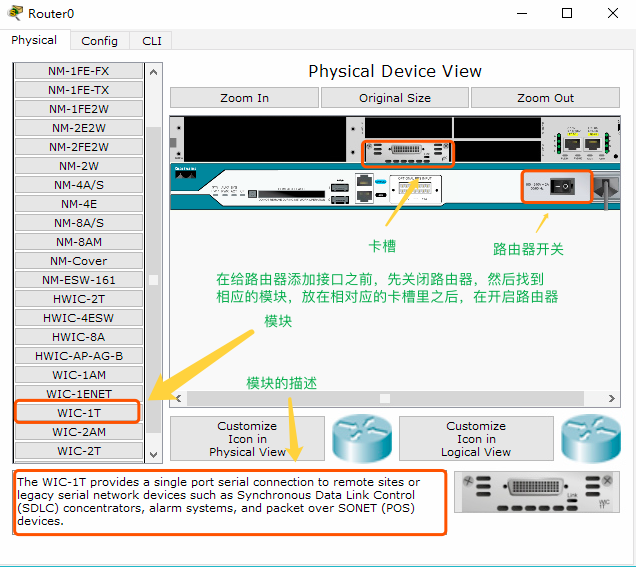Click router icon beside Physical View customize button
The image size is (636, 567).
pyautogui.click(x=362, y=438)
